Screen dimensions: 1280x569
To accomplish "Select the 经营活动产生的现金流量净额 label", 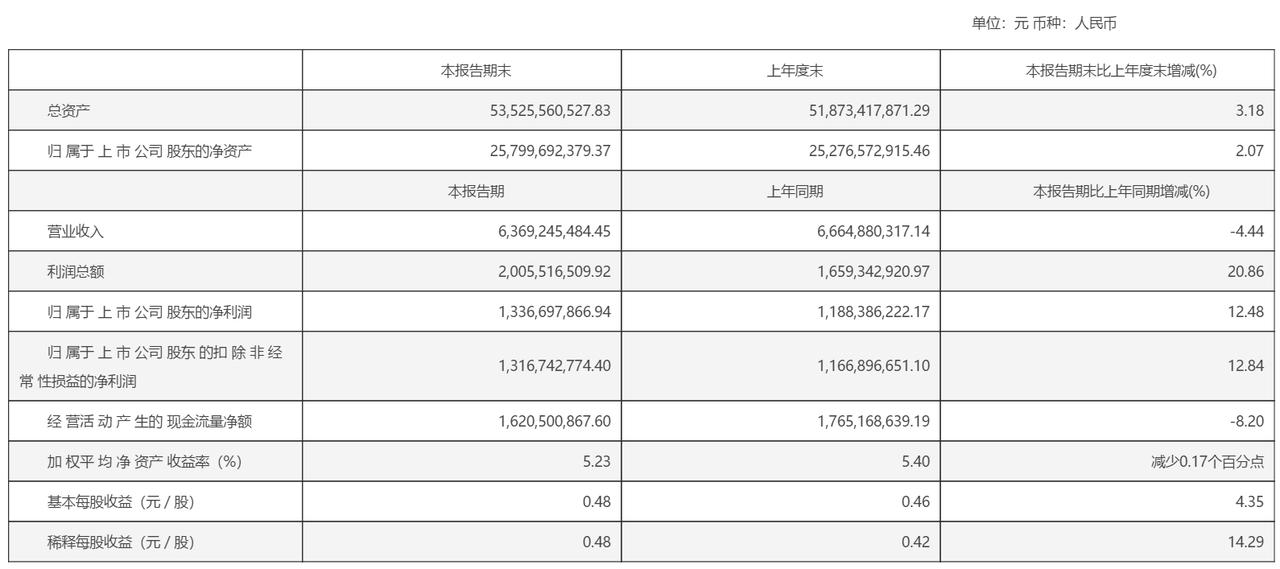I will [x=150, y=422].
